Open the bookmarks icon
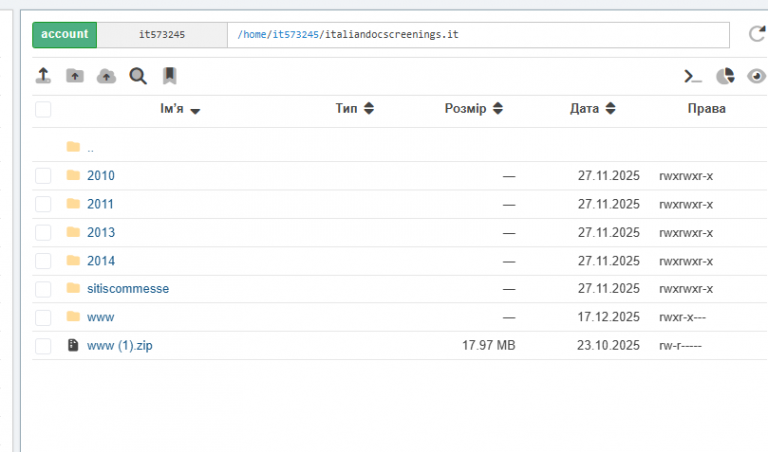Image resolution: width=768 pixels, height=452 pixels. [169, 76]
